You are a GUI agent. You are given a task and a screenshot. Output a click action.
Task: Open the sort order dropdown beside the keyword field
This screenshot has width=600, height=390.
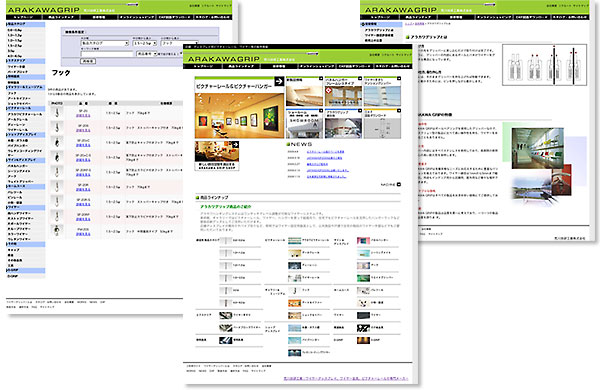pos(147,54)
